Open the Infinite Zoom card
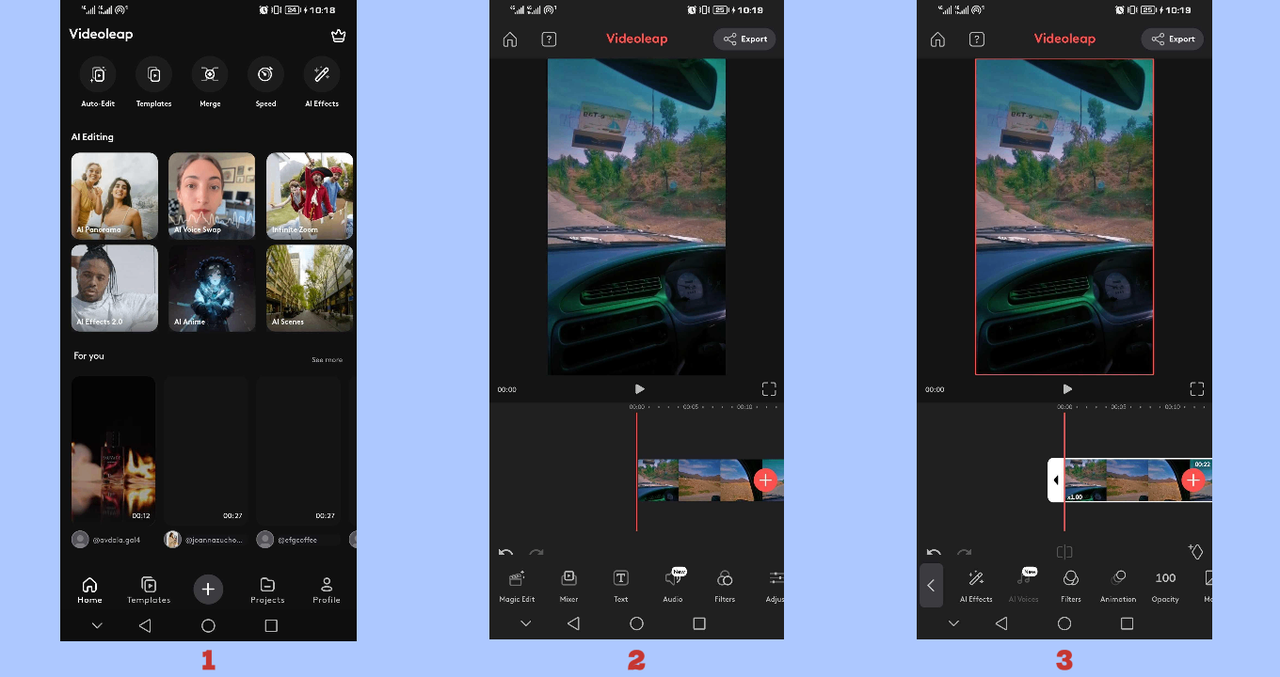Image resolution: width=1280 pixels, height=677 pixels. click(x=309, y=196)
